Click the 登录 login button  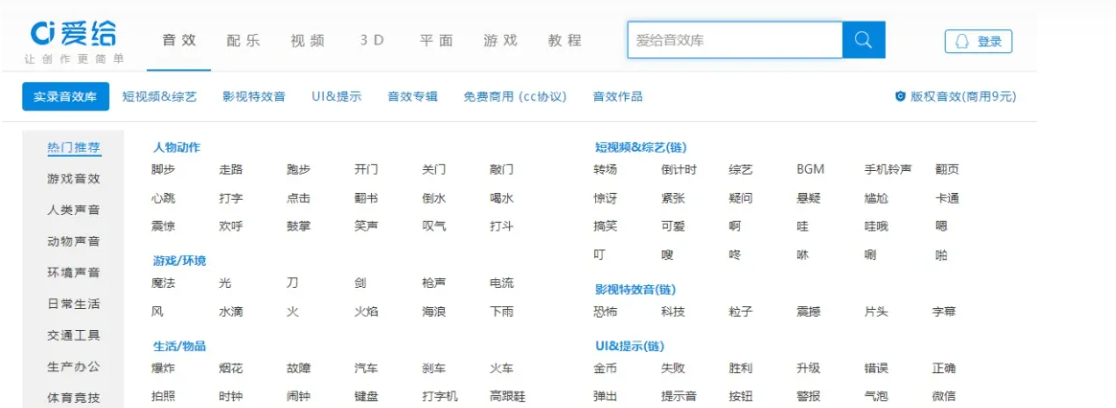tap(978, 41)
